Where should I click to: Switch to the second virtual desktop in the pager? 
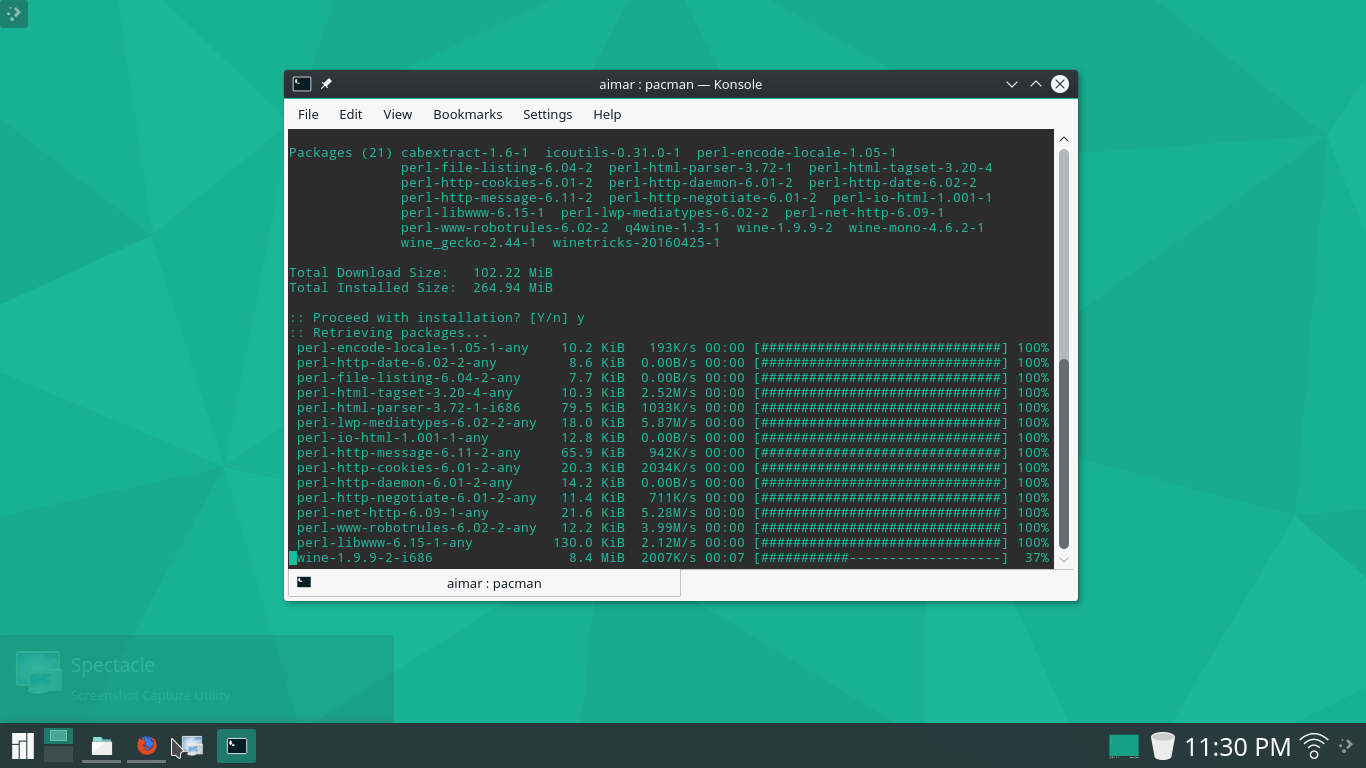[58, 752]
